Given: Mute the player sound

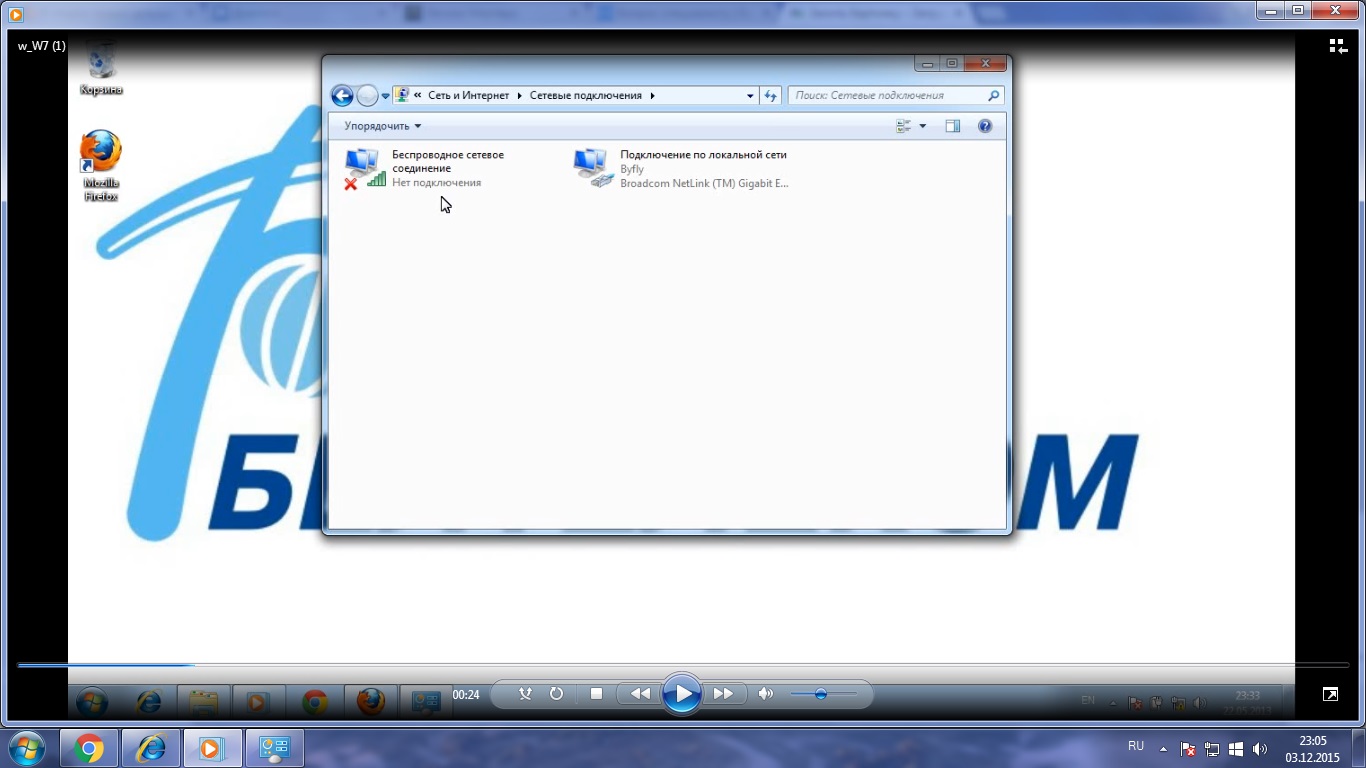Looking at the screenshot, I should (766, 693).
